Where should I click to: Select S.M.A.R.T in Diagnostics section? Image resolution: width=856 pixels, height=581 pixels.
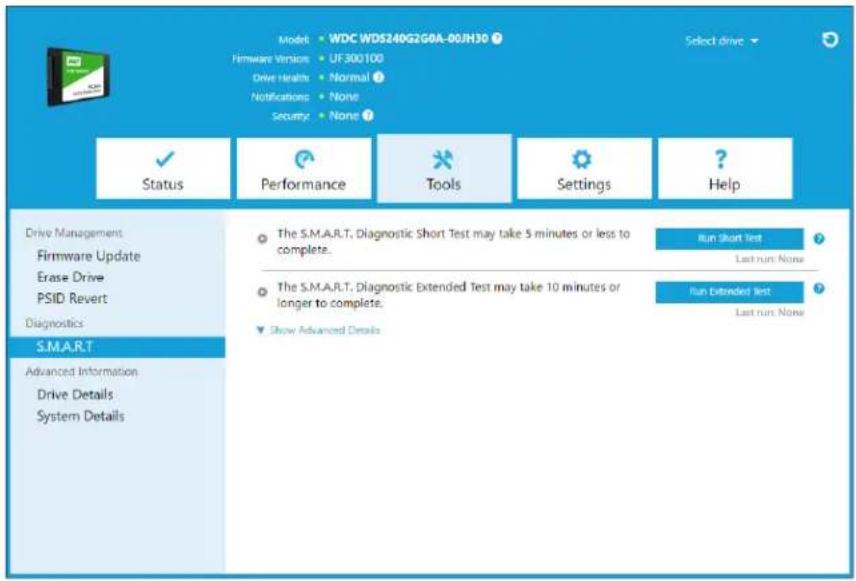(117, 347)
